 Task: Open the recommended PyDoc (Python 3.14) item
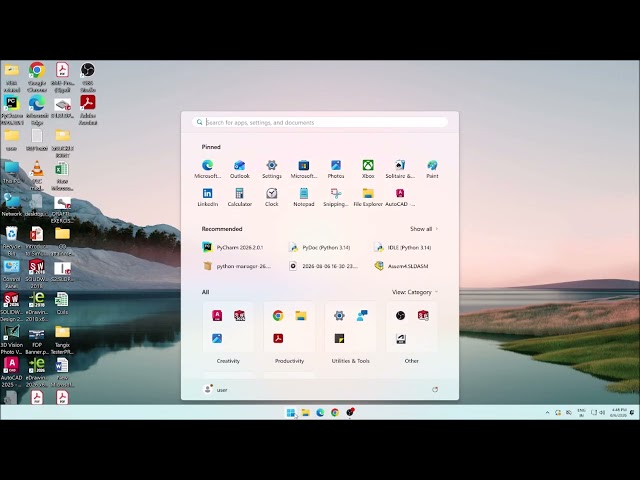[320, 247]
